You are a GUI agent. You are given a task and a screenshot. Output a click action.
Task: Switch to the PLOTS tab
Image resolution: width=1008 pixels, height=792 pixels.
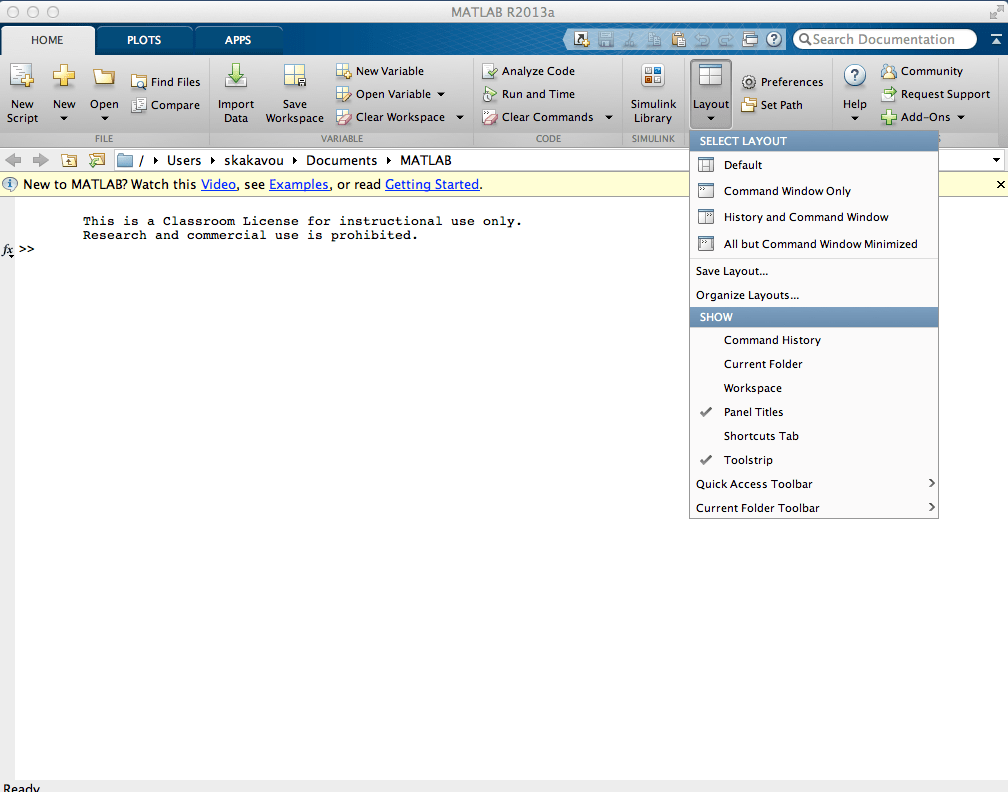tap(143, 39)
